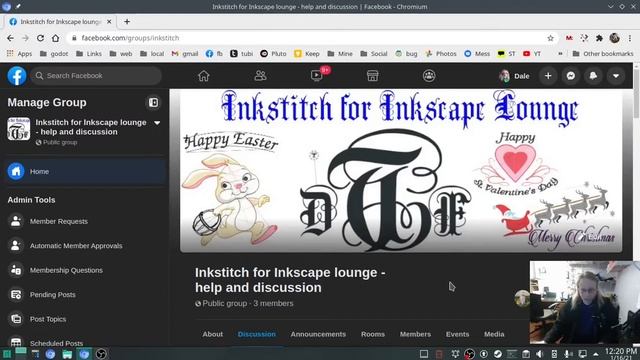Open the Apps bookmark

click(19, 53)
